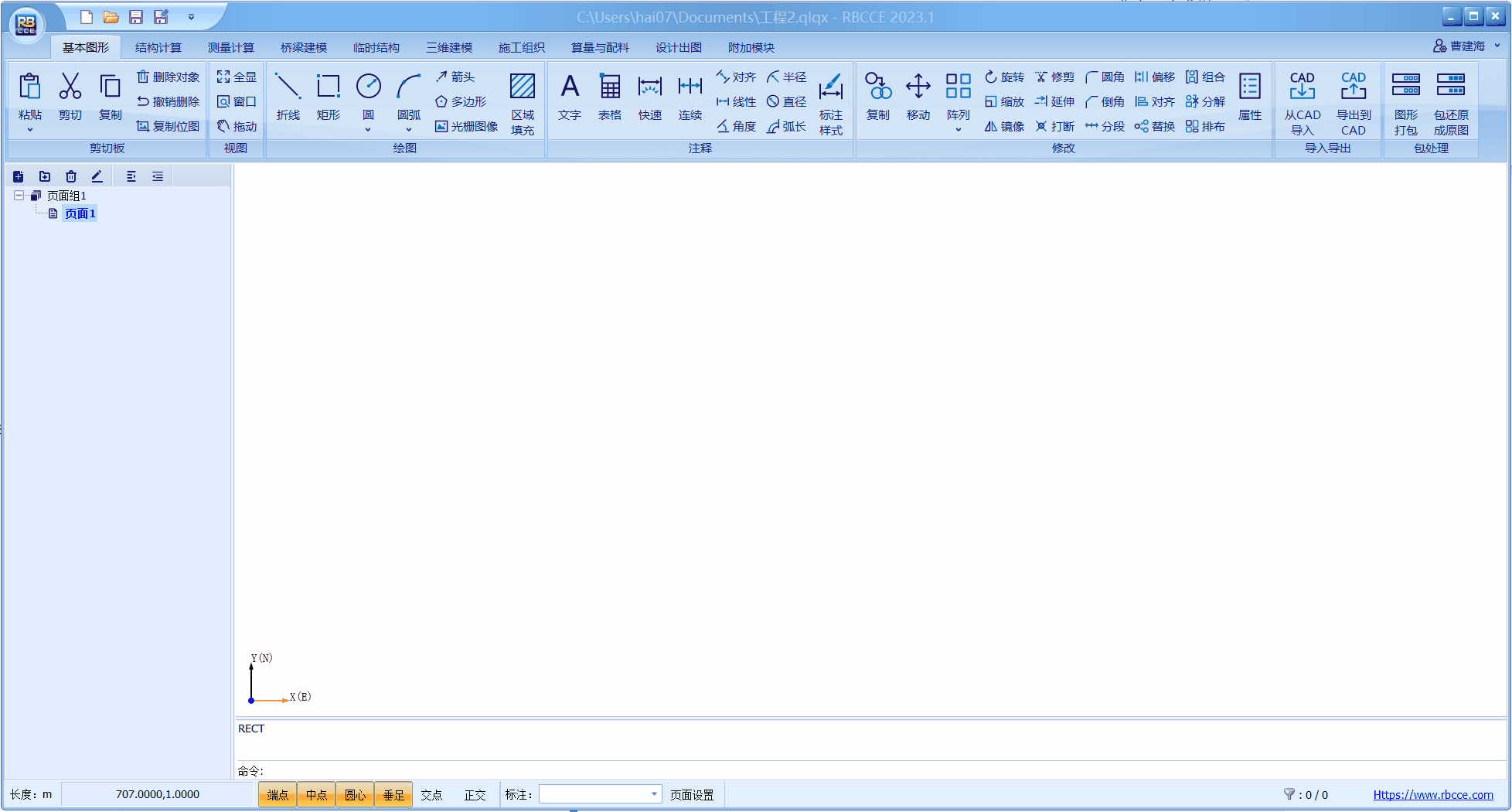Switch to the 结构计算 ribbon tab

[158, 47]
